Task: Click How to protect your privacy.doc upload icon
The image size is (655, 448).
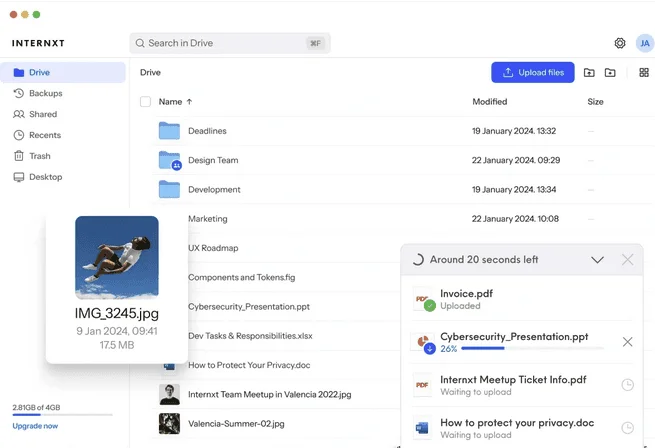Action: [x=422, y=428]
